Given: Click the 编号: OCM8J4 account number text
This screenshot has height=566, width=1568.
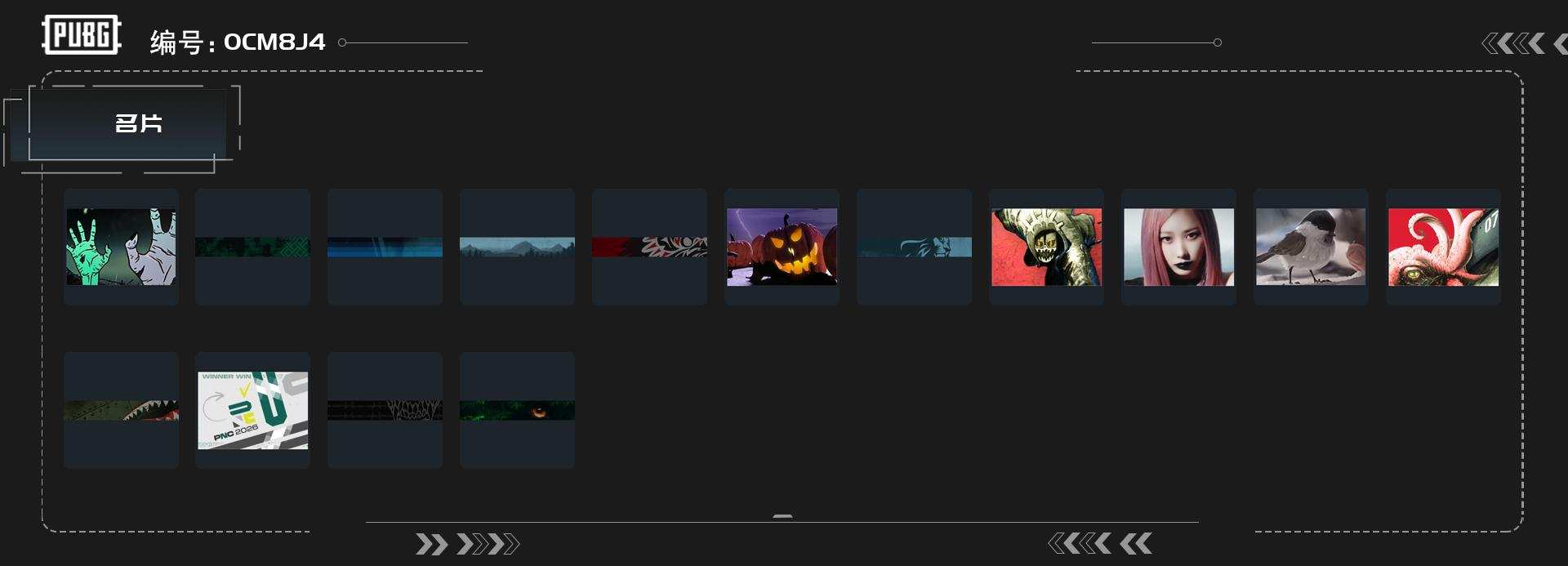Looking at the screenshot, I should tap(238, 42).
